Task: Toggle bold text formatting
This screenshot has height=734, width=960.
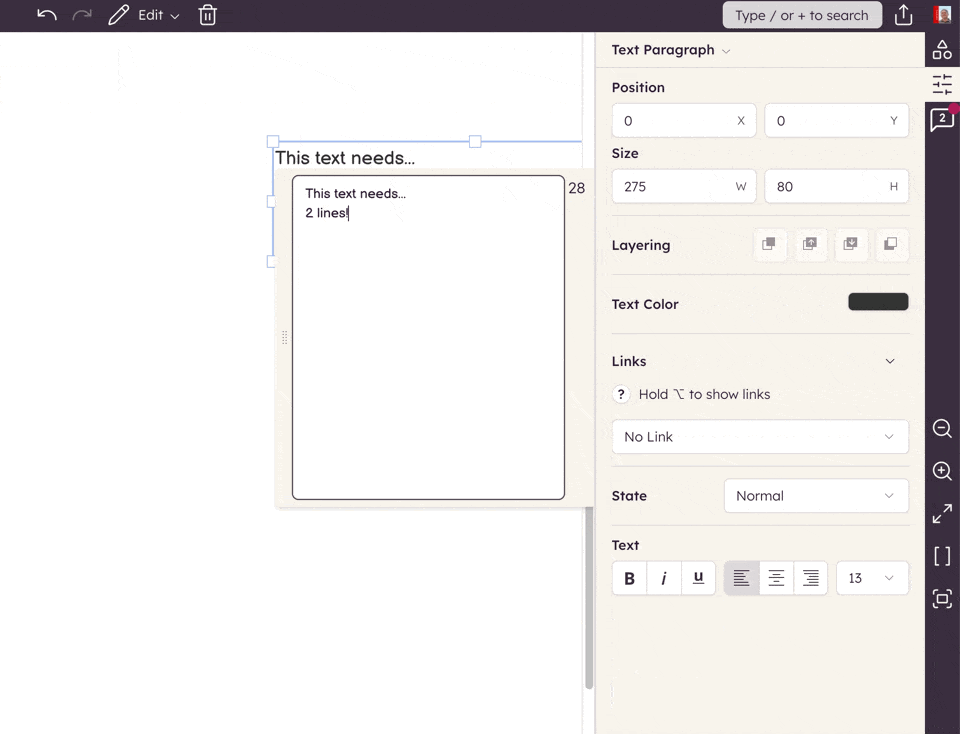Action: click(629, 578)
